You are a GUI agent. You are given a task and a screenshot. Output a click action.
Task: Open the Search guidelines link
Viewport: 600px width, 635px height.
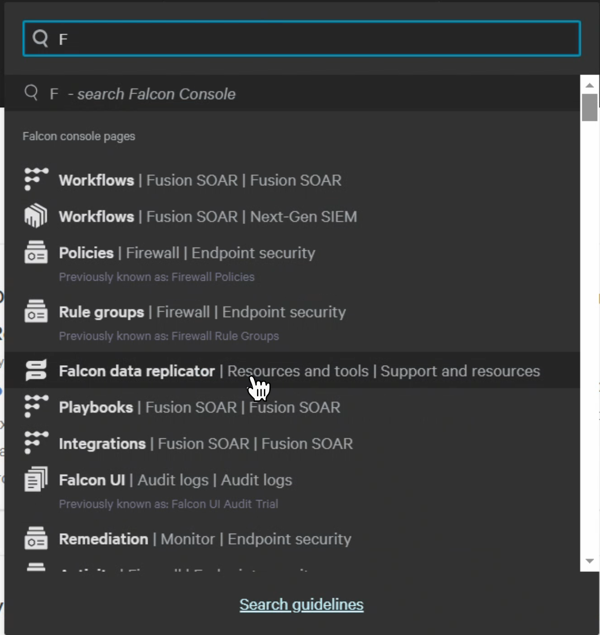point(302,605)
